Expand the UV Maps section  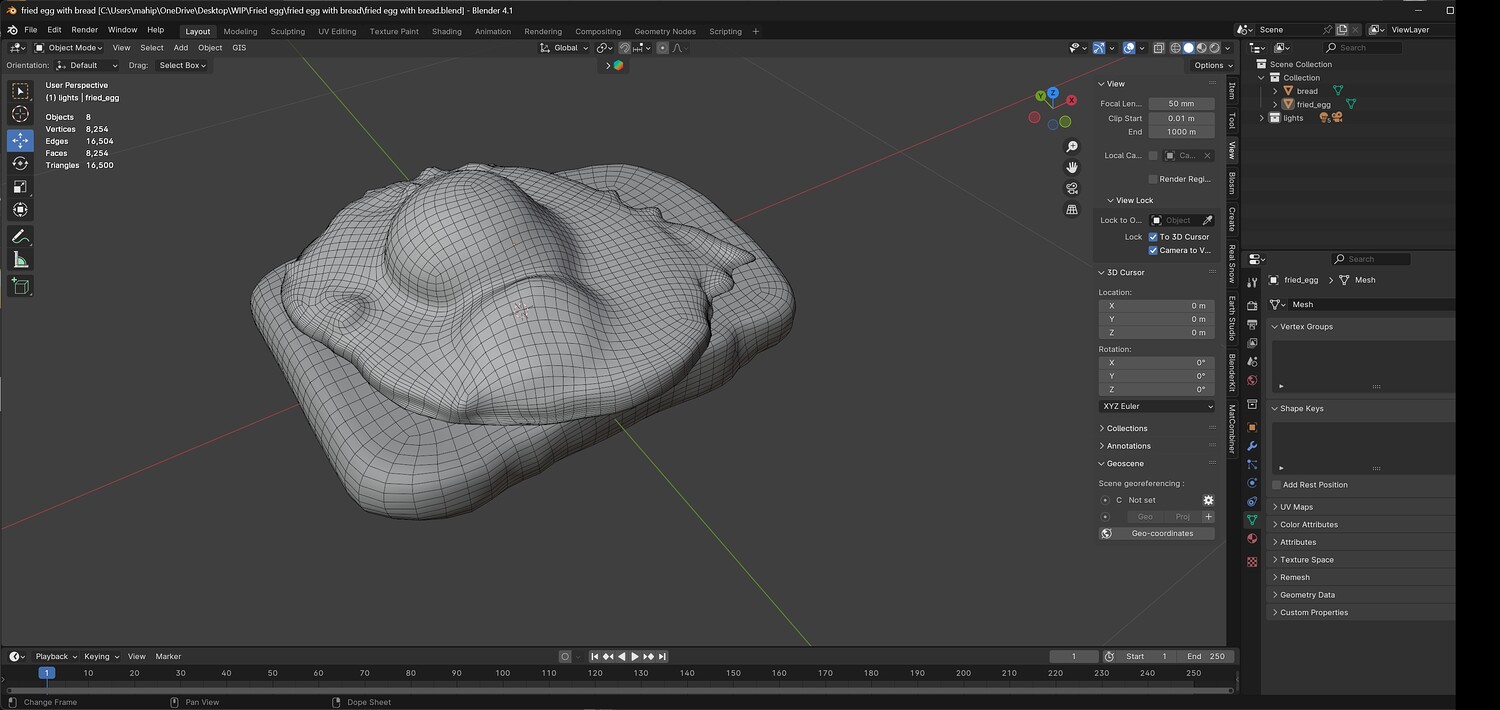click(x=1296, y=507)
